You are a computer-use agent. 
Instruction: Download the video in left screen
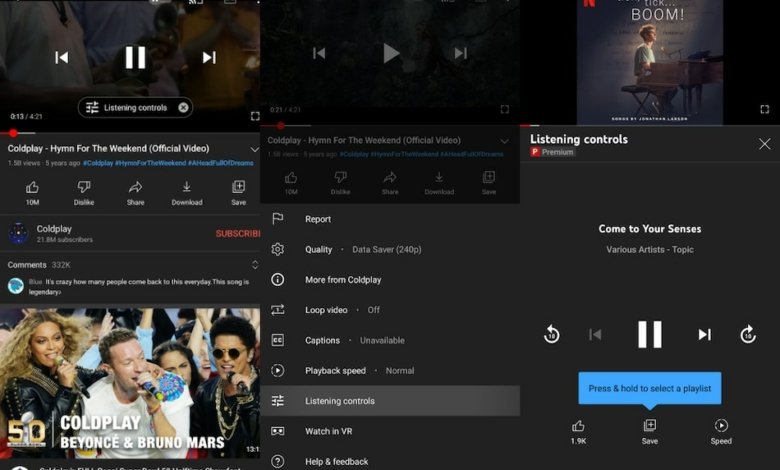tap(187, 193)
